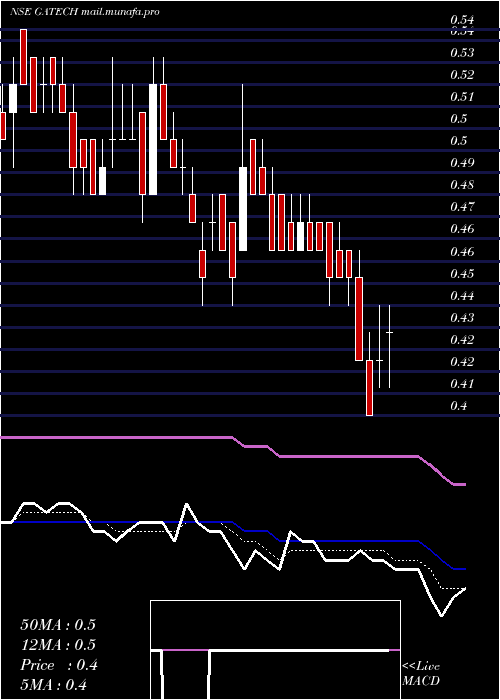The image size is (500, 700).
Task: Select the Price : 0.4 legend text
Action: pos(59,665)
